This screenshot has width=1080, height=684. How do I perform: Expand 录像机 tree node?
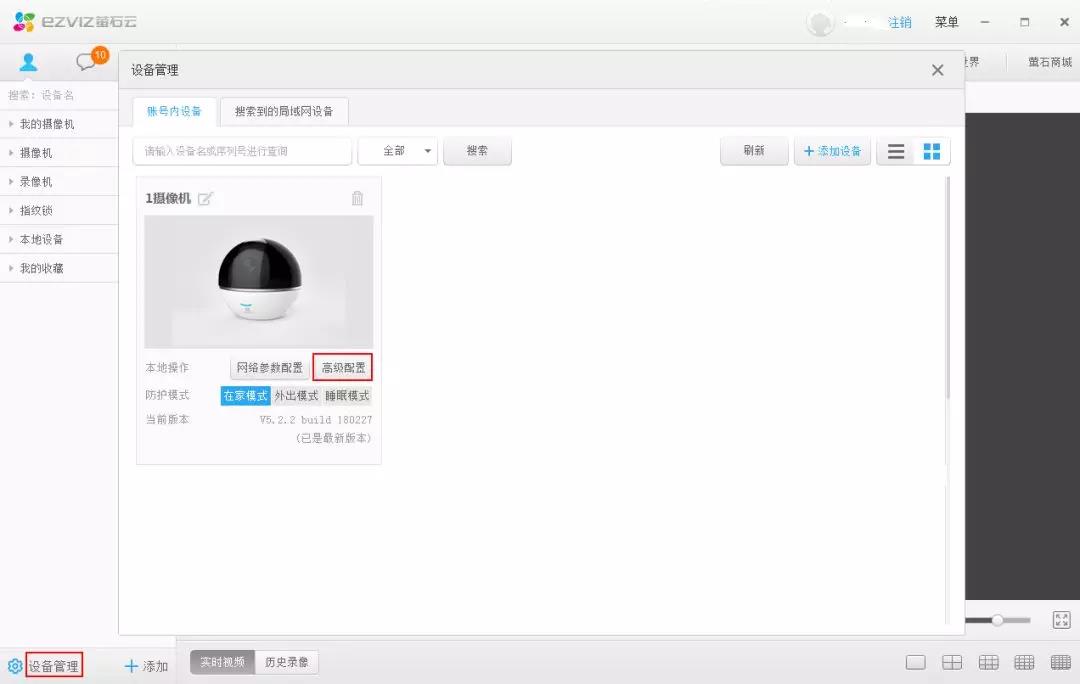tap(36, 182)
